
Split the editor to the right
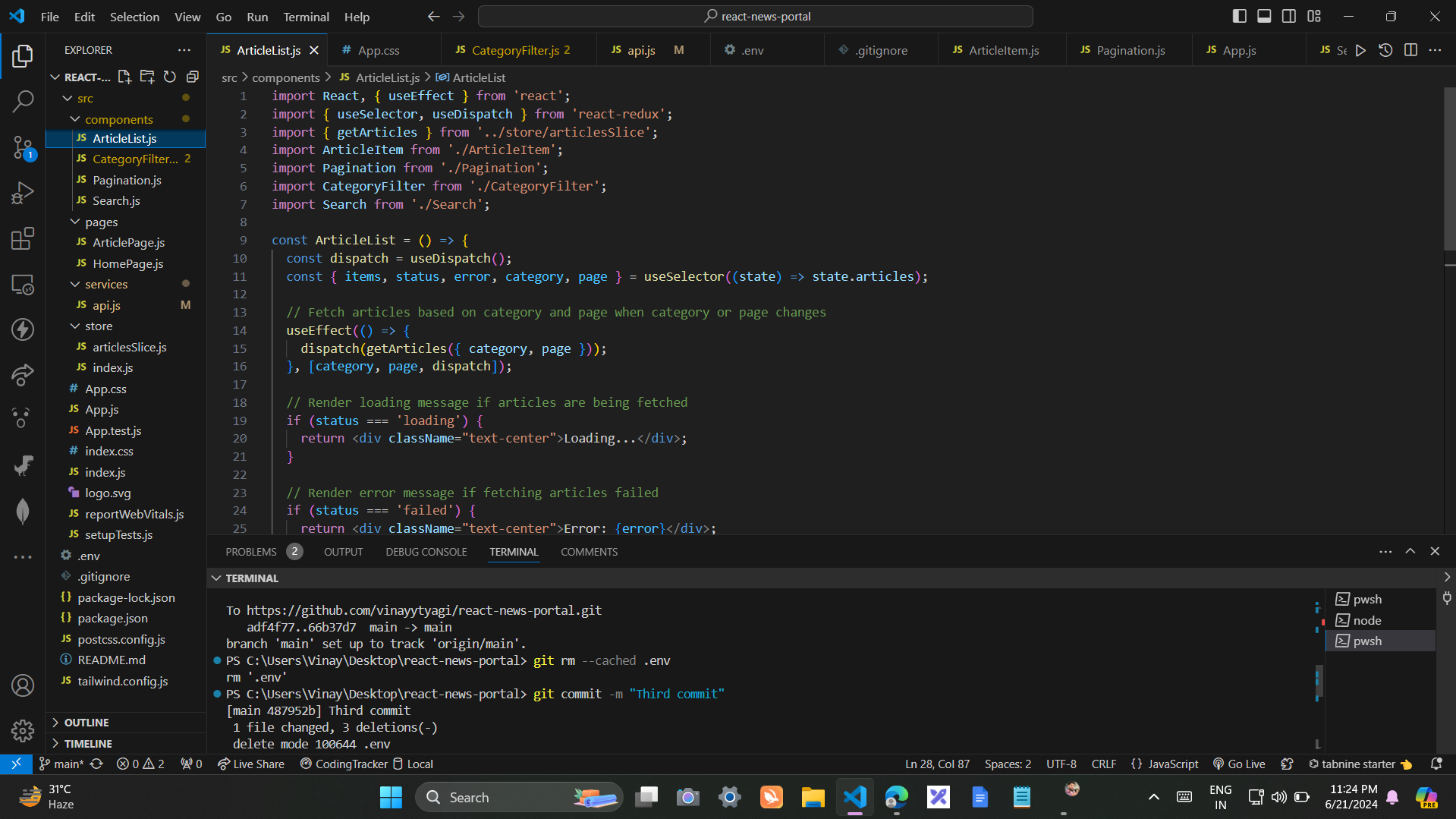(1410, 50)
